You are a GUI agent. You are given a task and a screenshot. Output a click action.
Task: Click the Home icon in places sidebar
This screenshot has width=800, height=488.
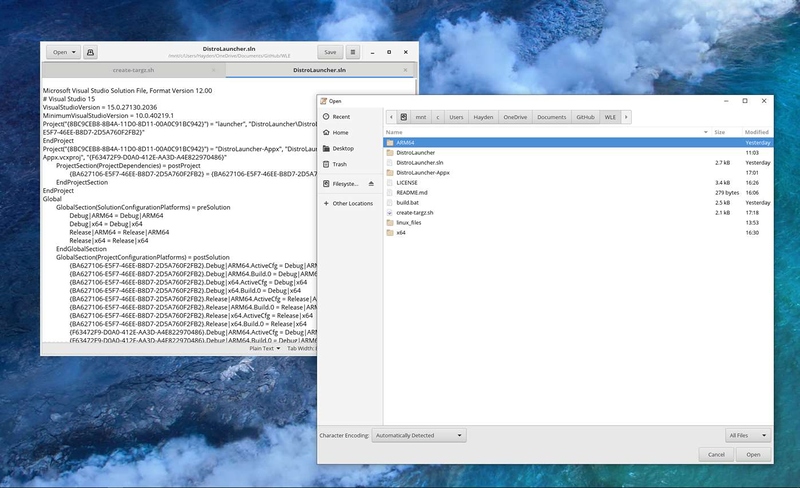pyautogui.click(x=324, y=132)
